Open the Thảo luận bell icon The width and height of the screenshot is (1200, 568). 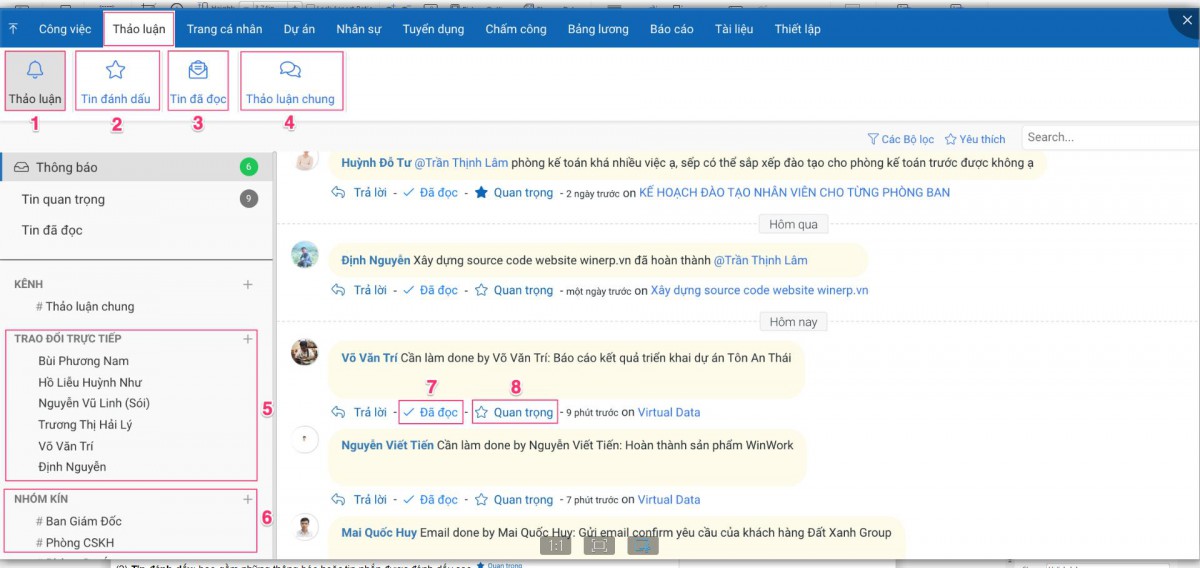[35, 69]
